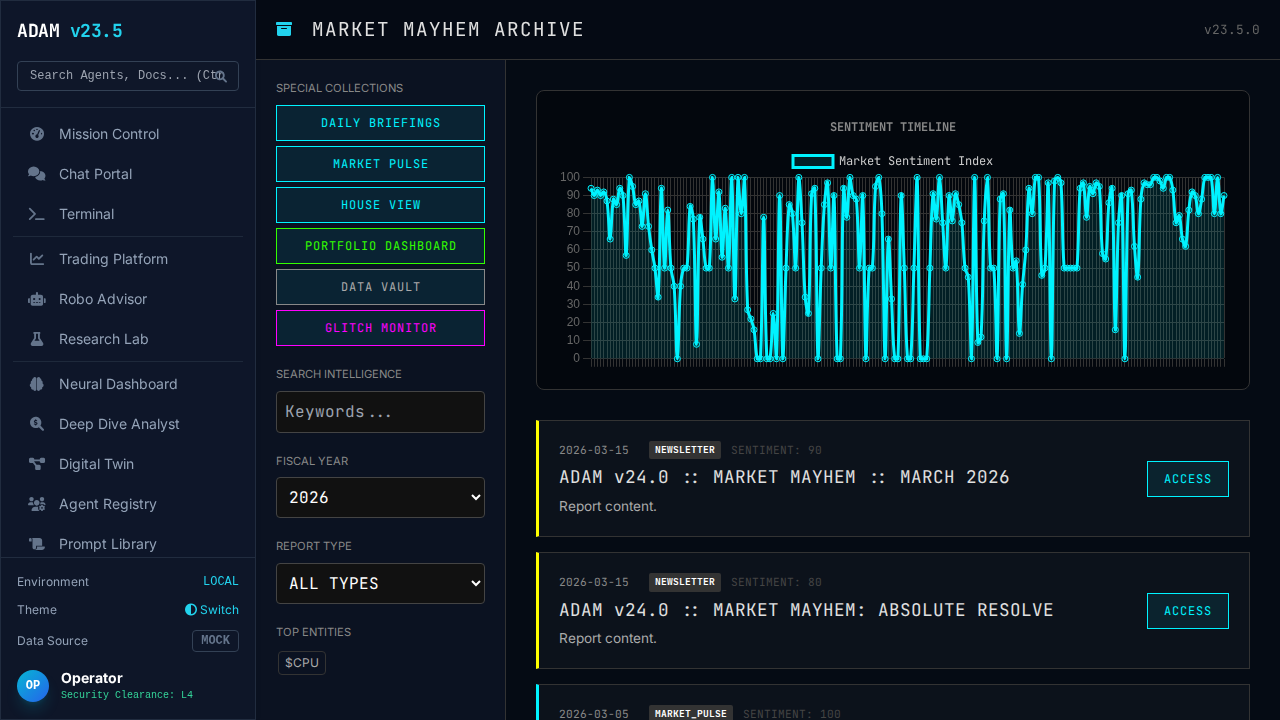The width and height of the screenshot is (1280, 720).
Task: Toggle the MOCK data source badge
Action: (215, 640)
